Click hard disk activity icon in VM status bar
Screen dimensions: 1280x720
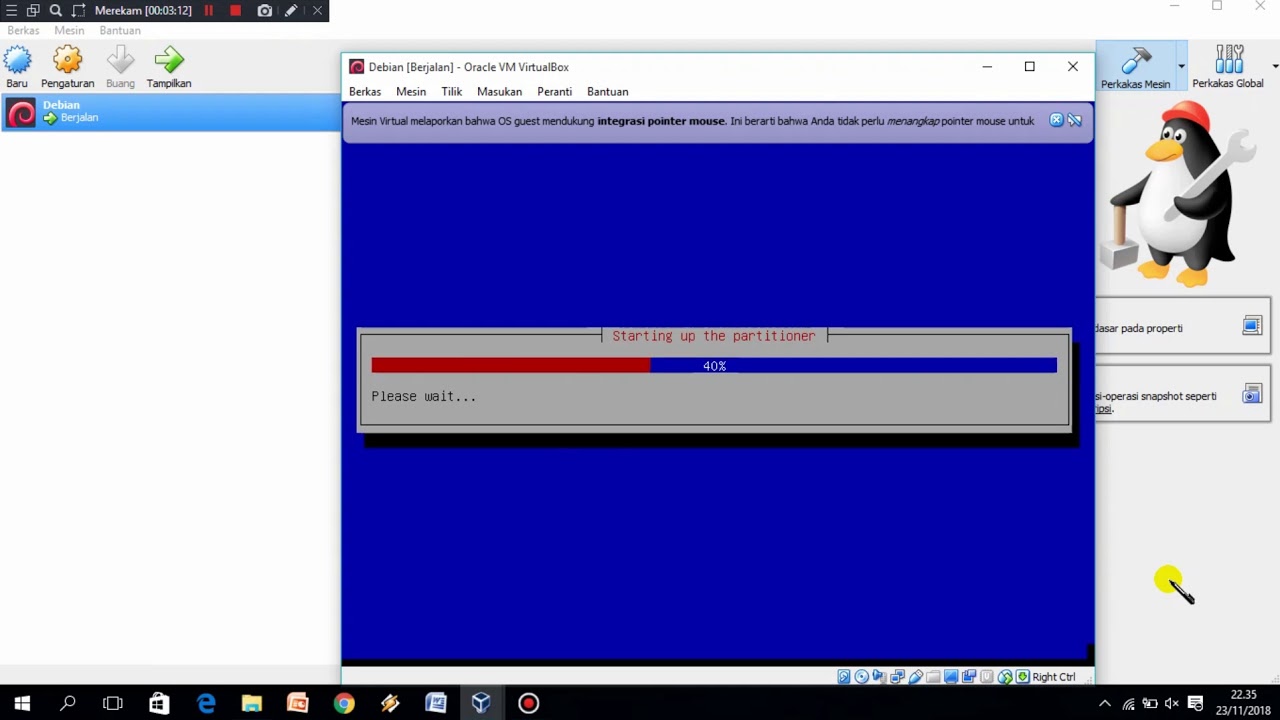[x=844, y=677]
